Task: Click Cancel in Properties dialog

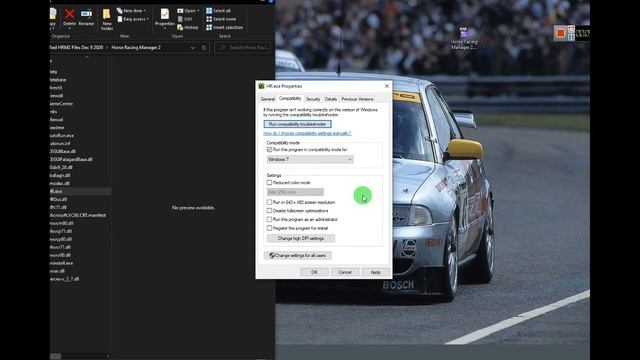Action: [345, 272]
